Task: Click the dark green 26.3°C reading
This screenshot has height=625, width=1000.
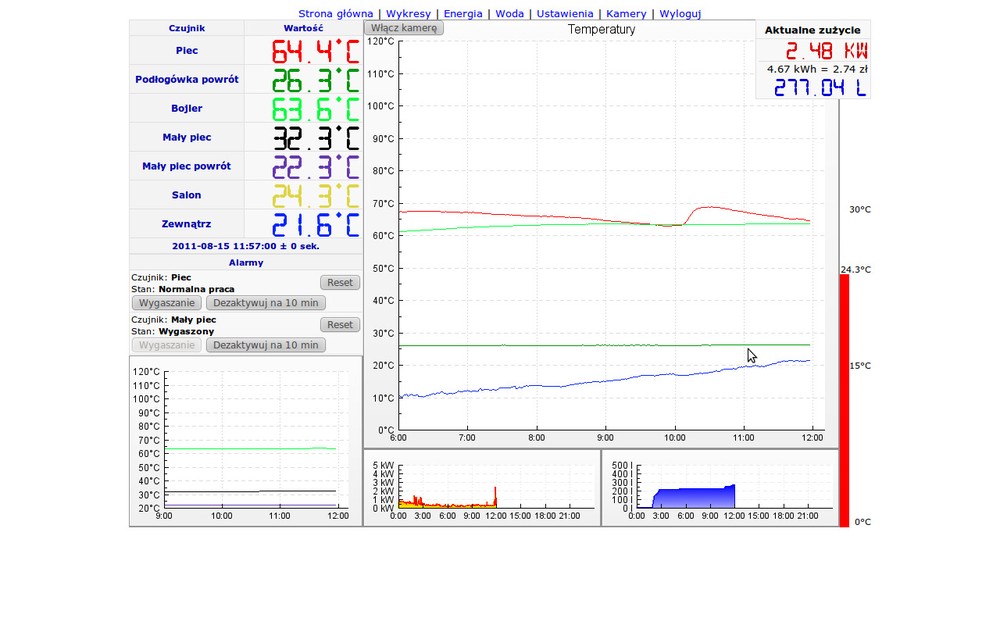Action: coord(316,80)
